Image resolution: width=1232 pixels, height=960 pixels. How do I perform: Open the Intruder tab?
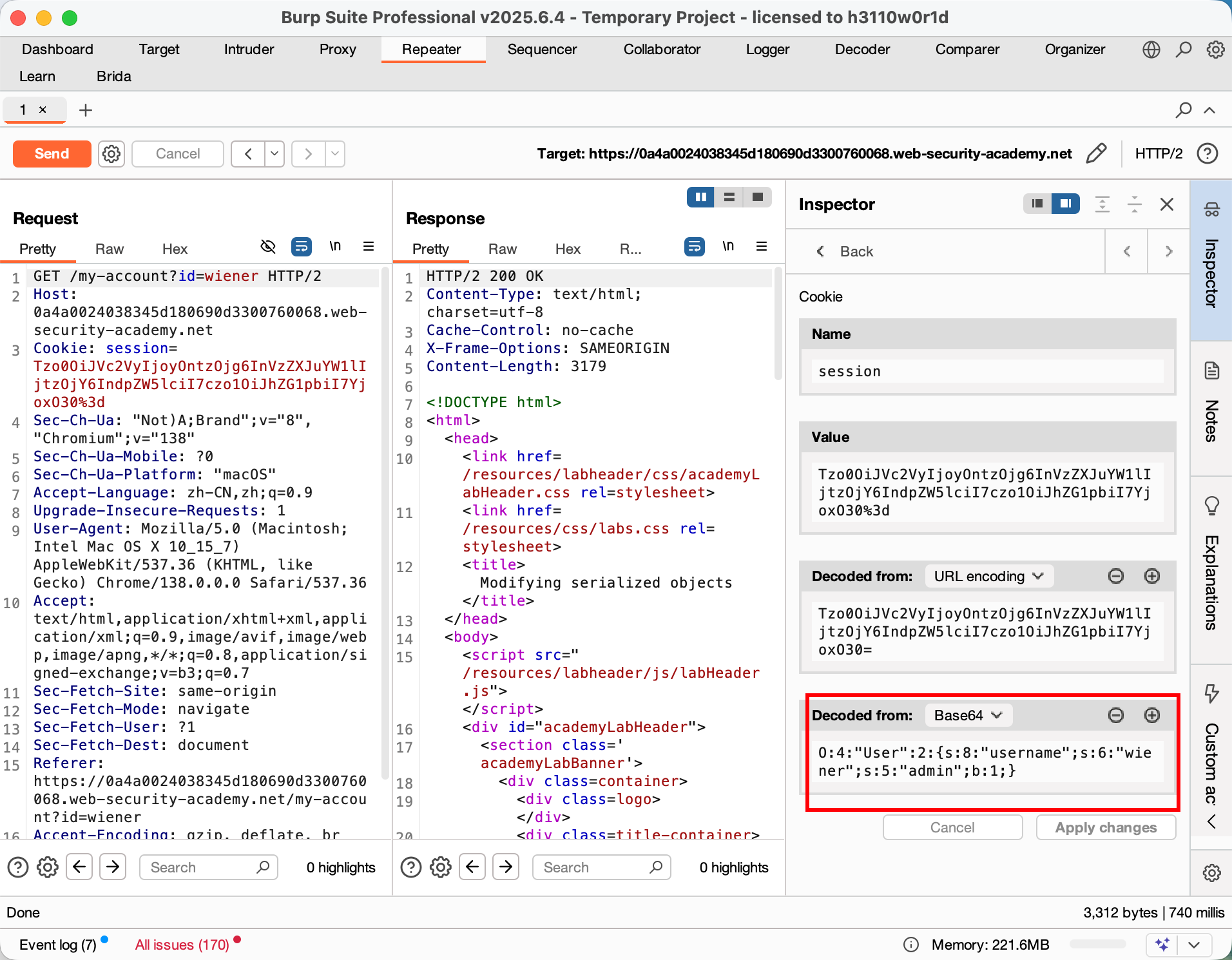[x=249, y=50]
